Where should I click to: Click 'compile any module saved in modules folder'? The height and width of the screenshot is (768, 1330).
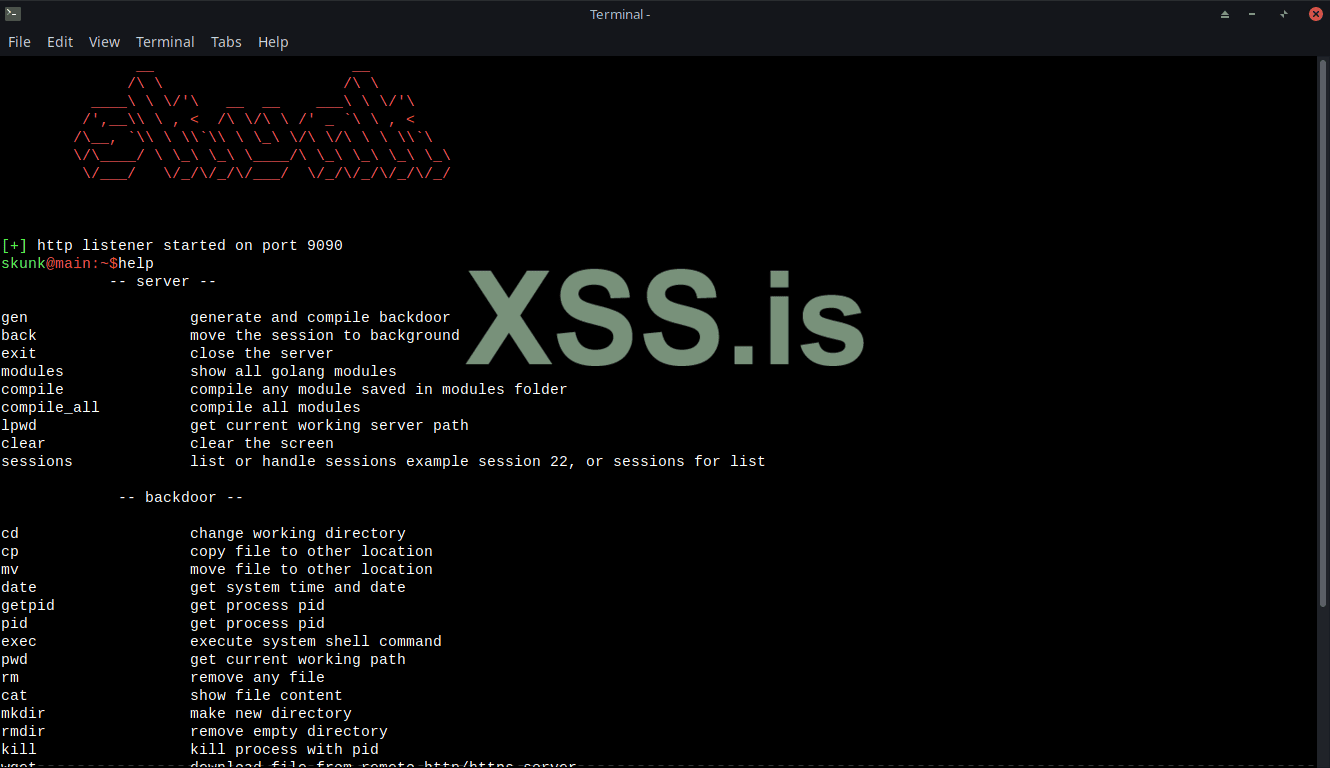(x=379, y=390)
